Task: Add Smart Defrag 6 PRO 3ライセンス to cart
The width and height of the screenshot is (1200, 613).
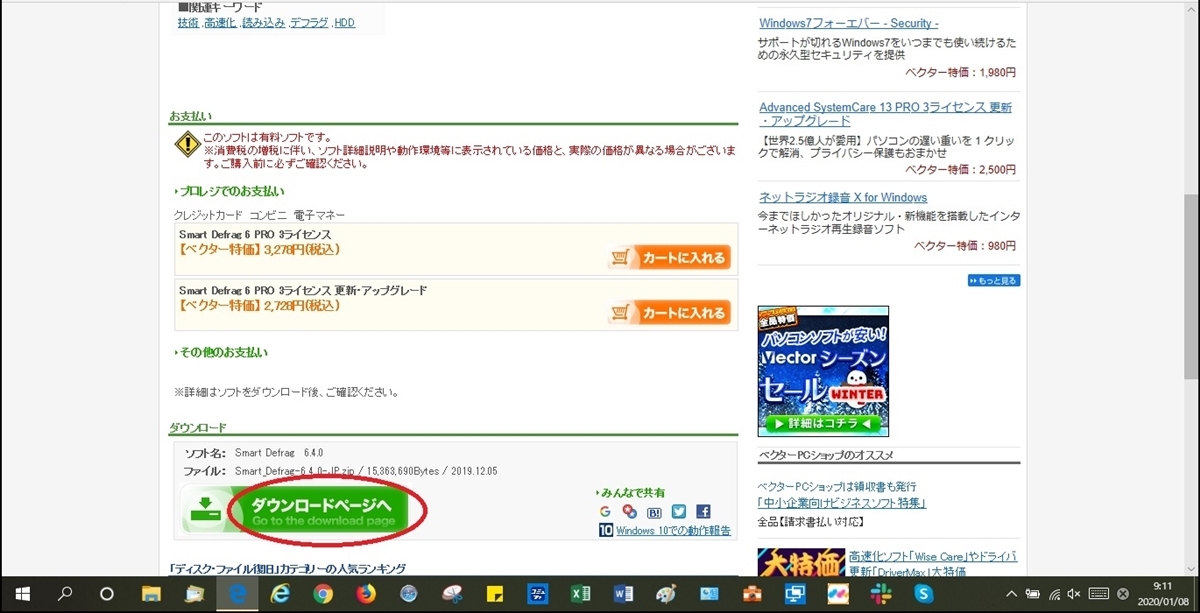Action: [x=669, y=258]
